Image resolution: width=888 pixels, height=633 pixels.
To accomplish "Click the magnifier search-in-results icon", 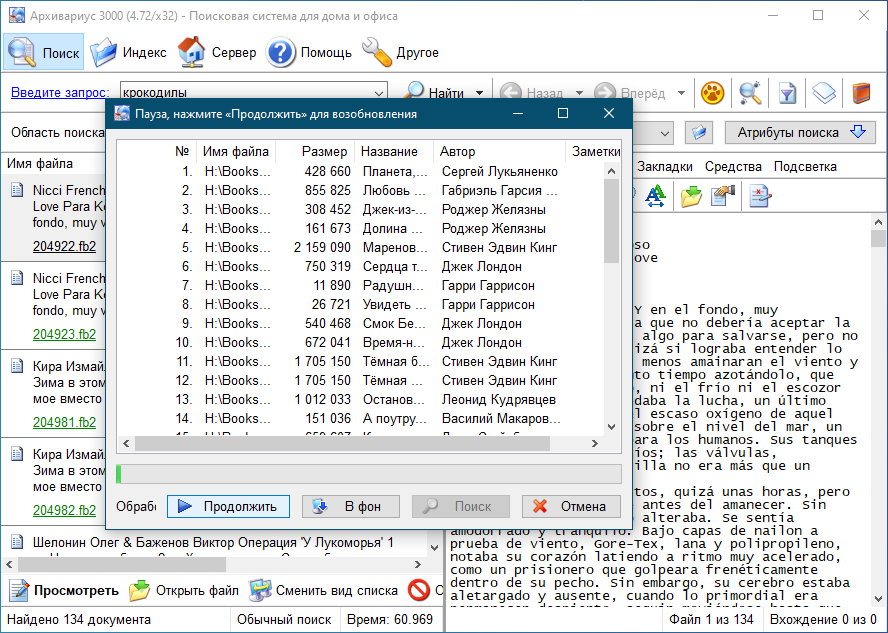I will coord(750,93).
